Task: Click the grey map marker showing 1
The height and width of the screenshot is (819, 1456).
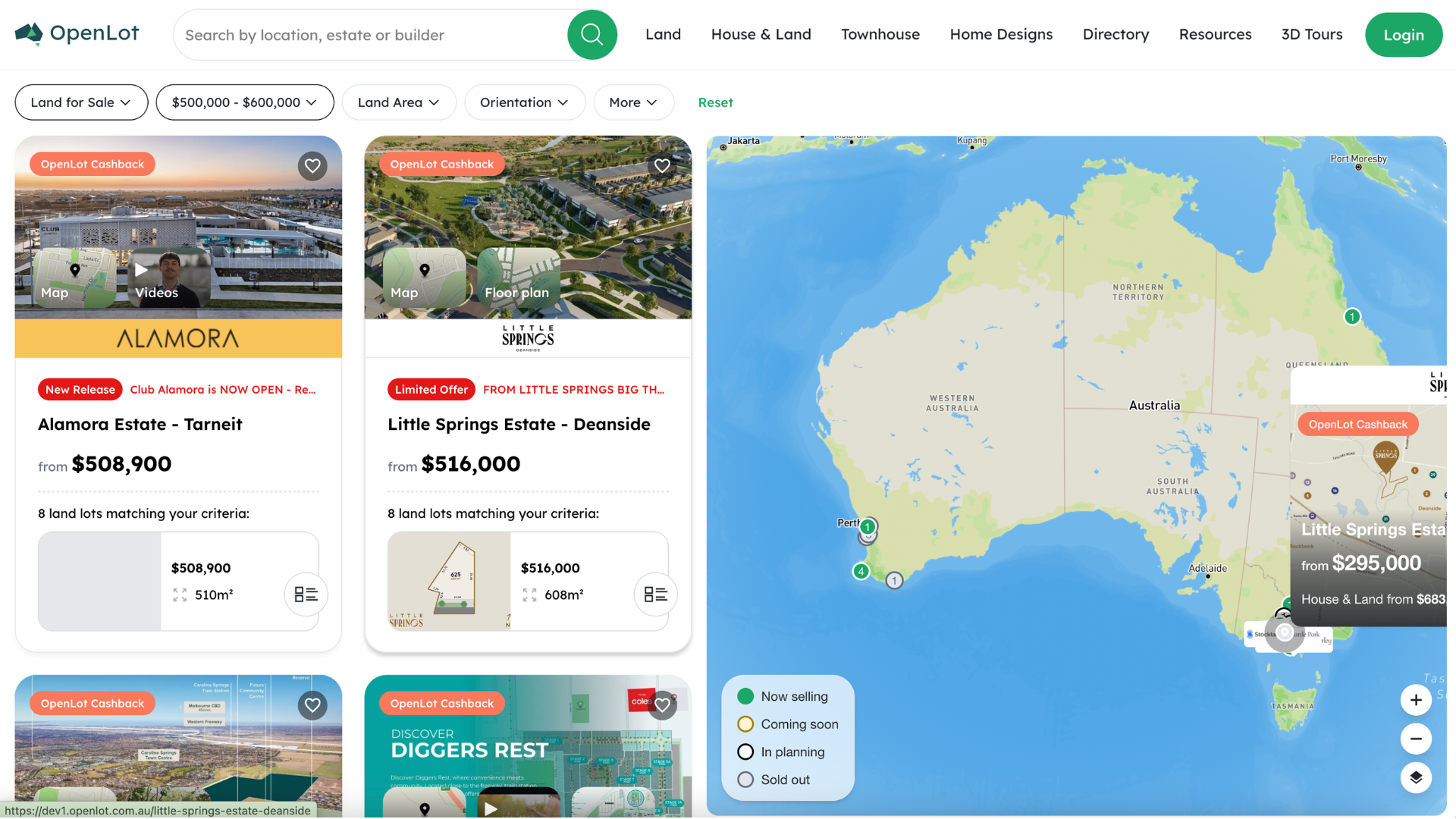Action: tap(895, 581)
